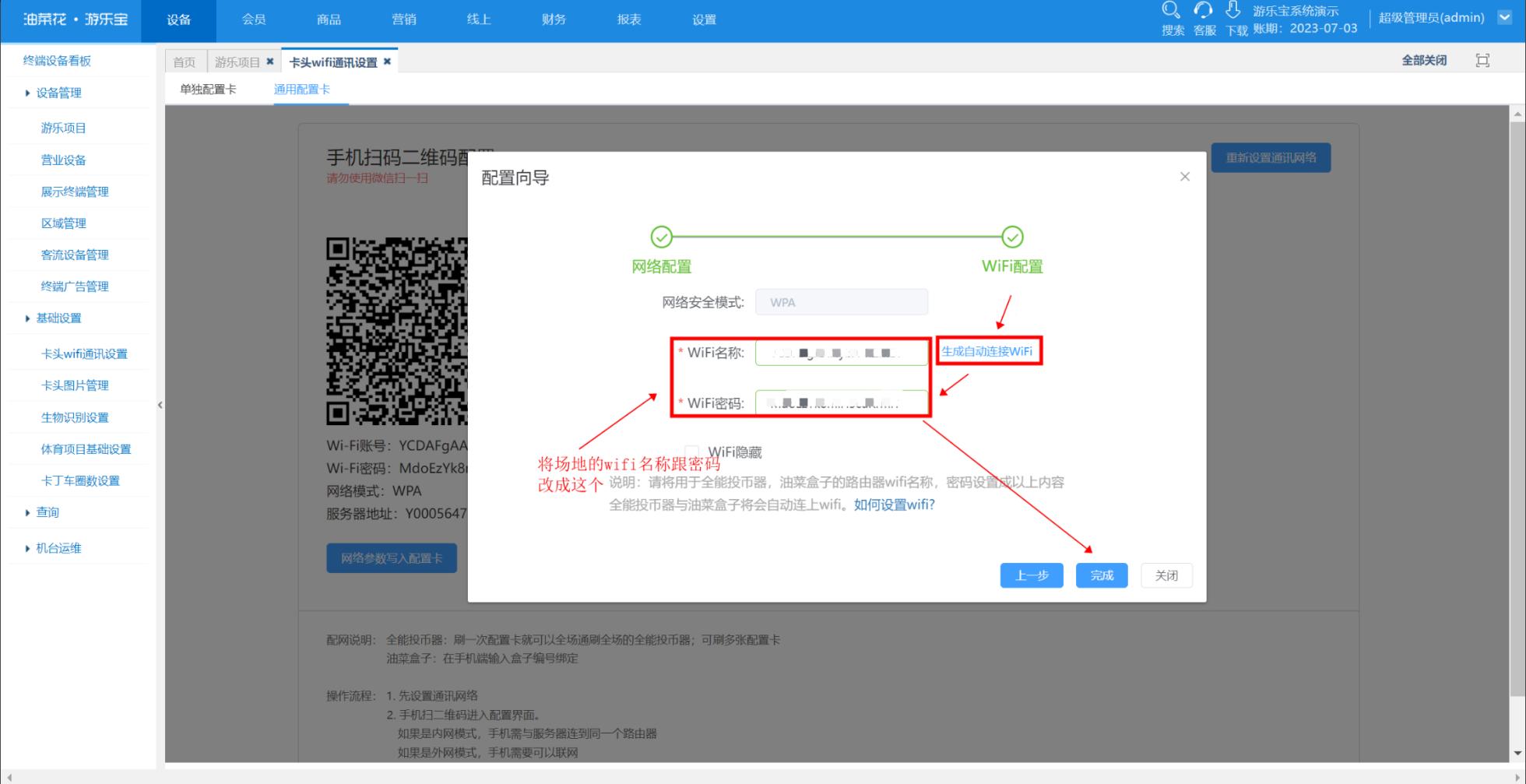The width and height of the screenshot is (1526, 784).
Task: Open the 商品 top menu
Action: point(329,19)
